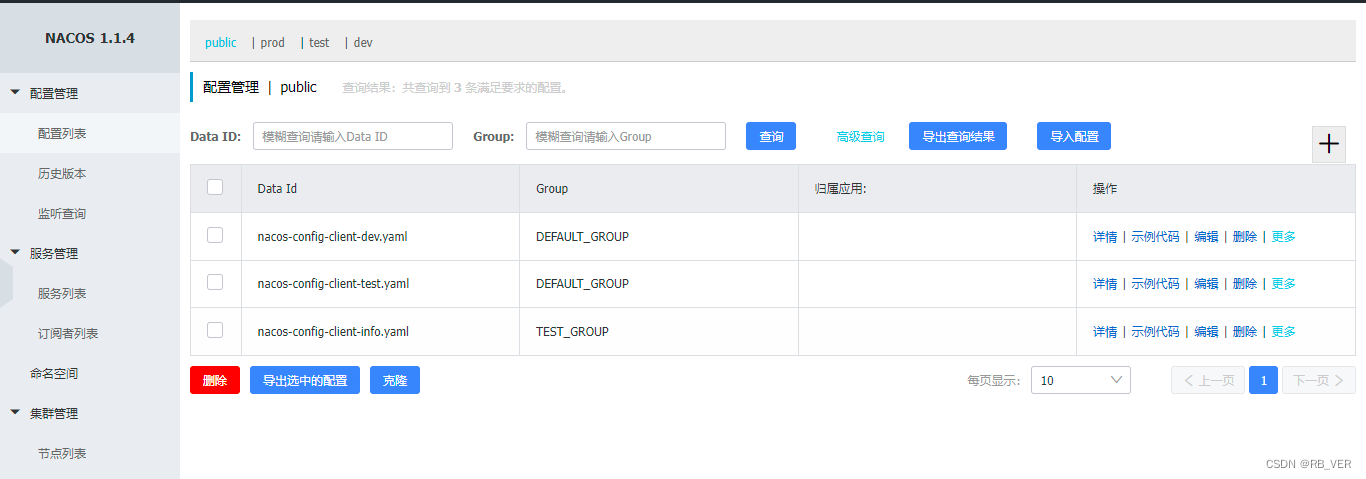Click the 下一页 next page button
Screen dimensions: 1366x479
pyautogui.click(x=1319, y=380)
